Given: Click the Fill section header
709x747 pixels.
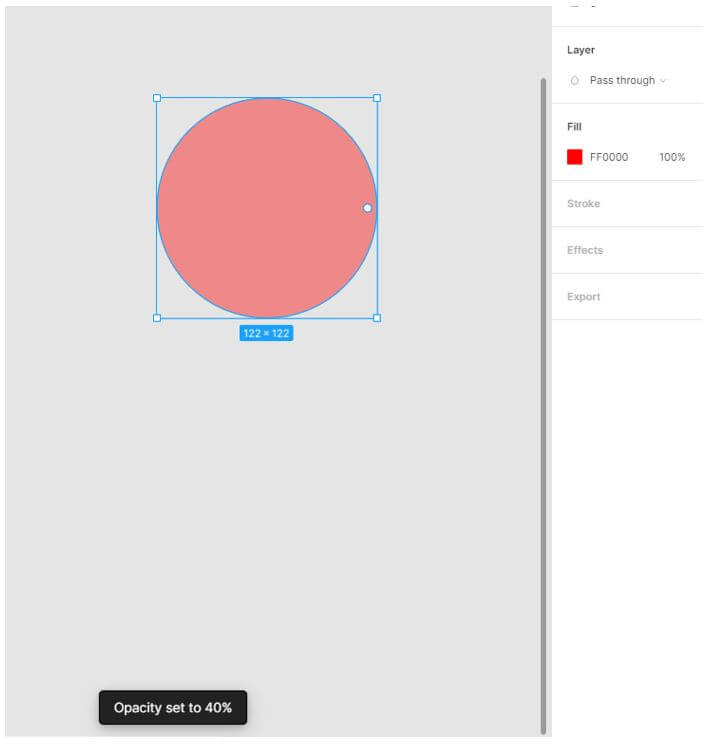Looking at the screenshot, I should pyautogui.click(x=574, y=127).
